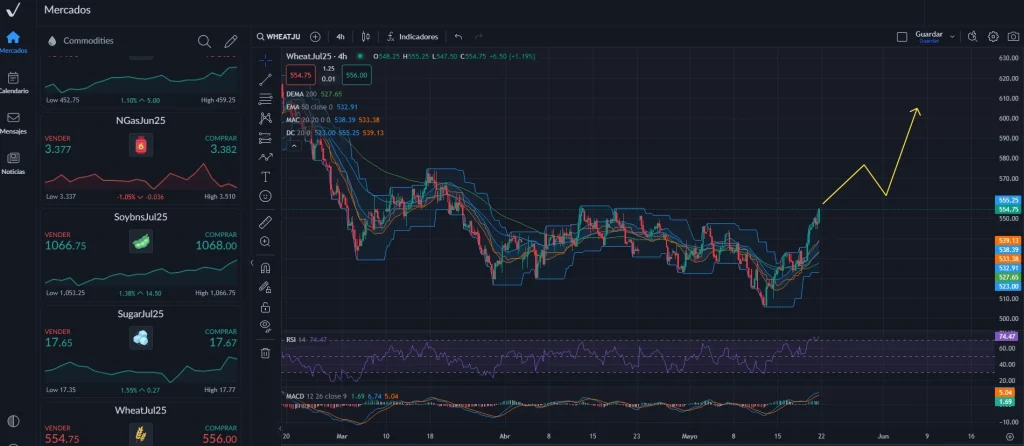
Task: Click the NGasJun25 mini price chart
Action: point(140,176)
